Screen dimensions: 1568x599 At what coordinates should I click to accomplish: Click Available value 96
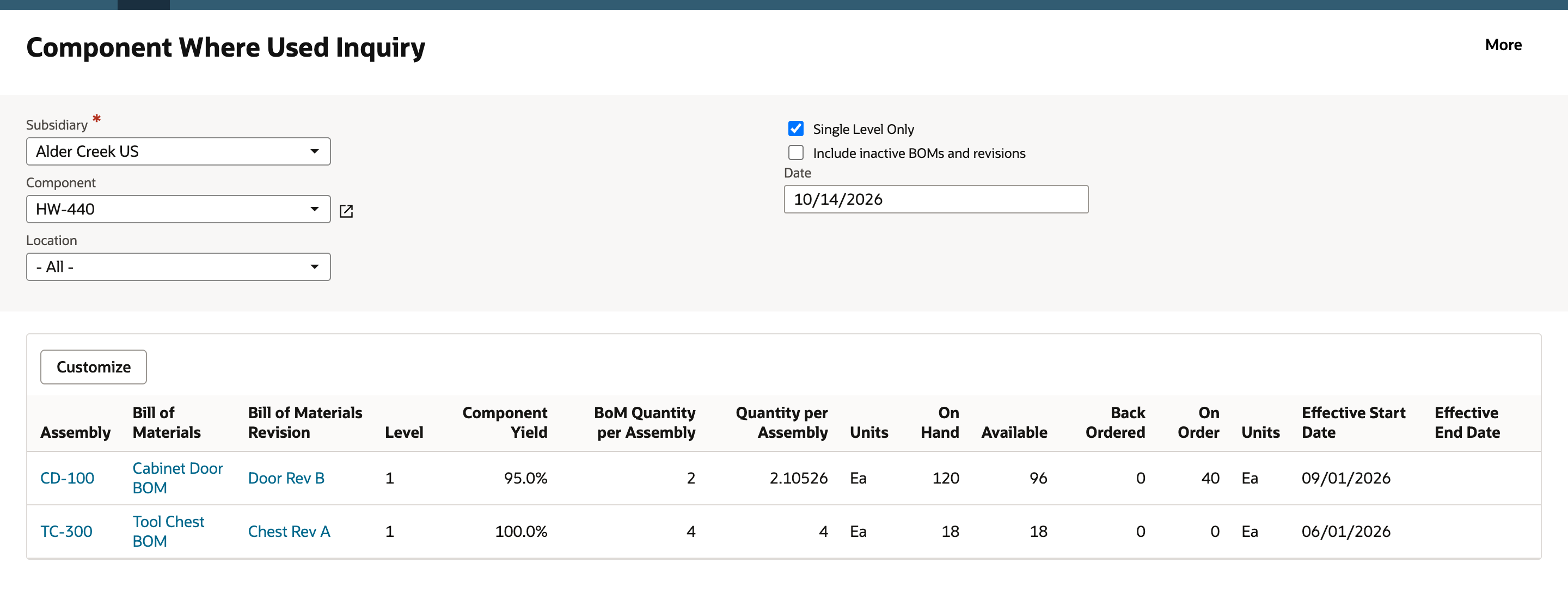(x=1038, y=478)
